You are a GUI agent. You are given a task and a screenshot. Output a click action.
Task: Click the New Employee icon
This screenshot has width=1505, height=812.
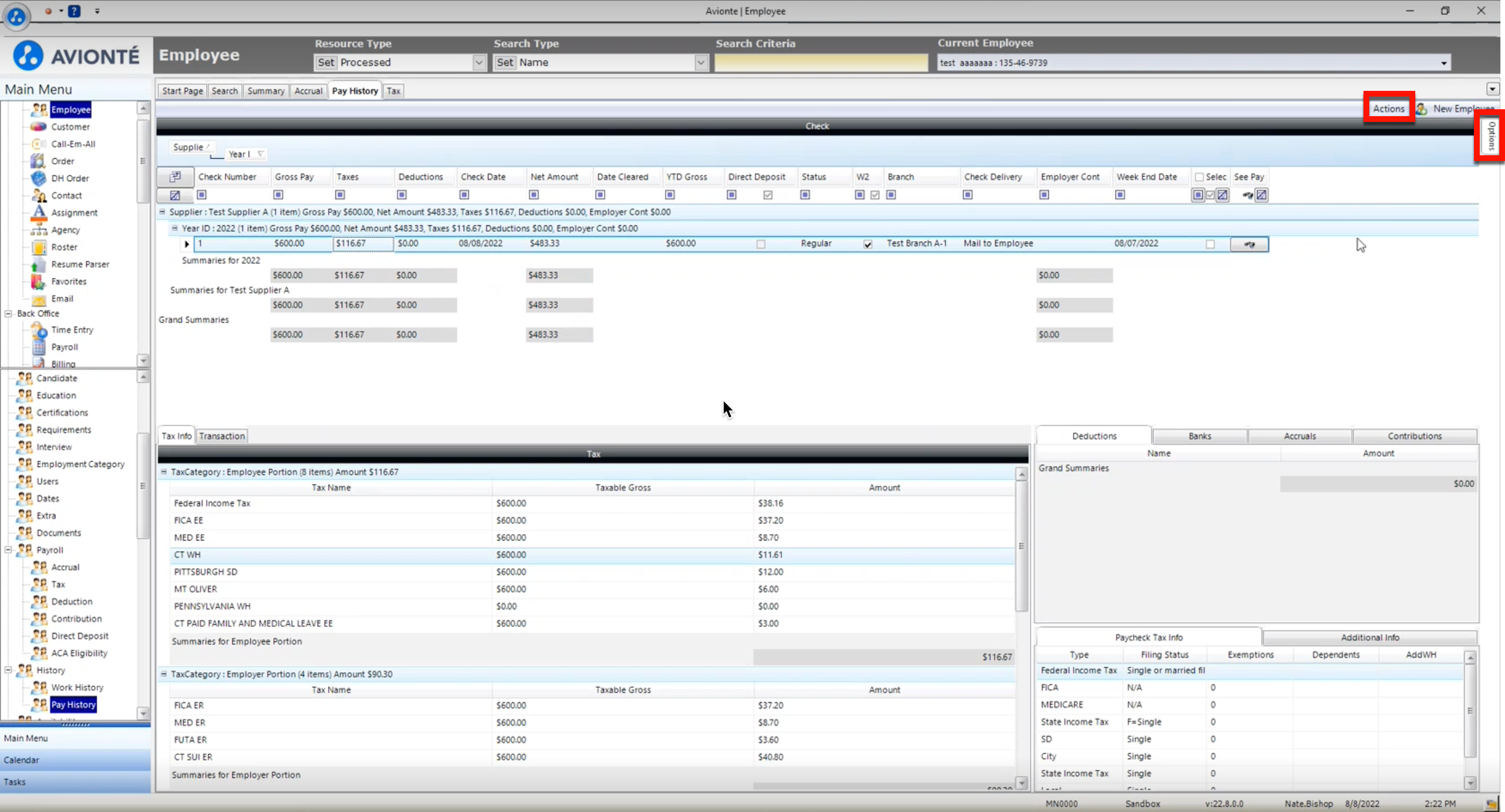[x=1422, y=109]
